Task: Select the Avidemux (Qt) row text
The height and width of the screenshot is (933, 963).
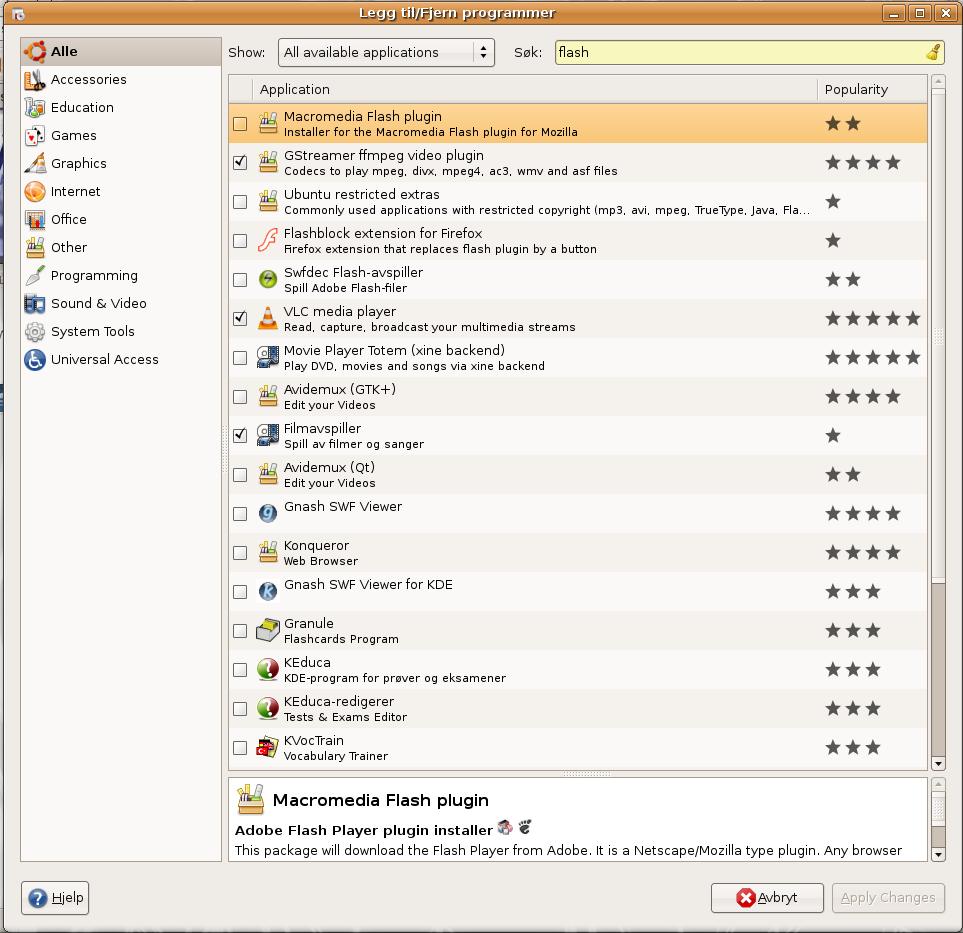Action: coord(330,475)
